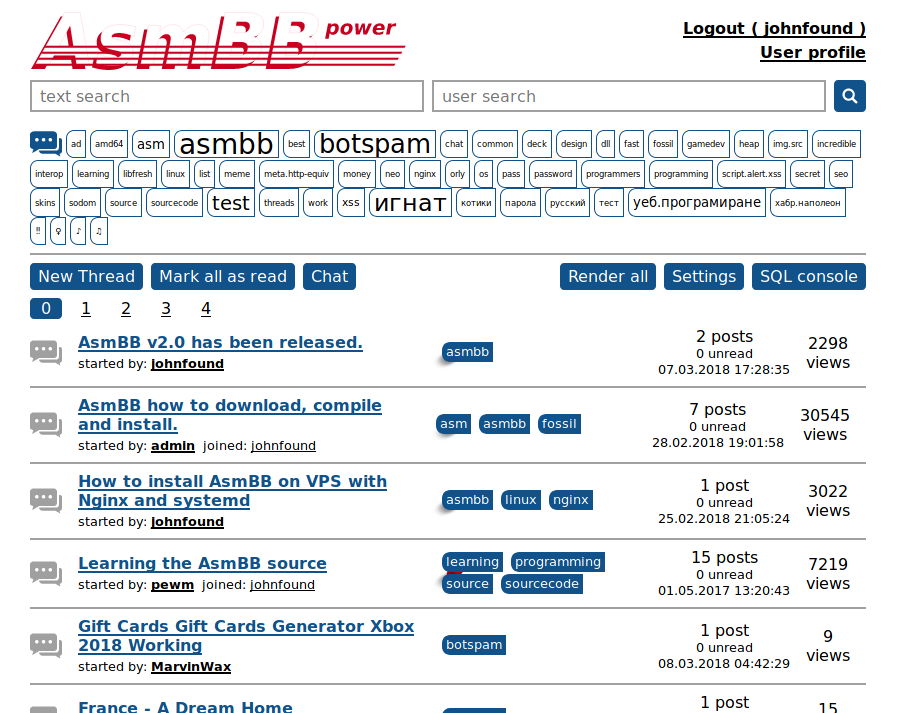Click Mark all as read
This screenshot has height=713, width=908.
click(223, 276)
